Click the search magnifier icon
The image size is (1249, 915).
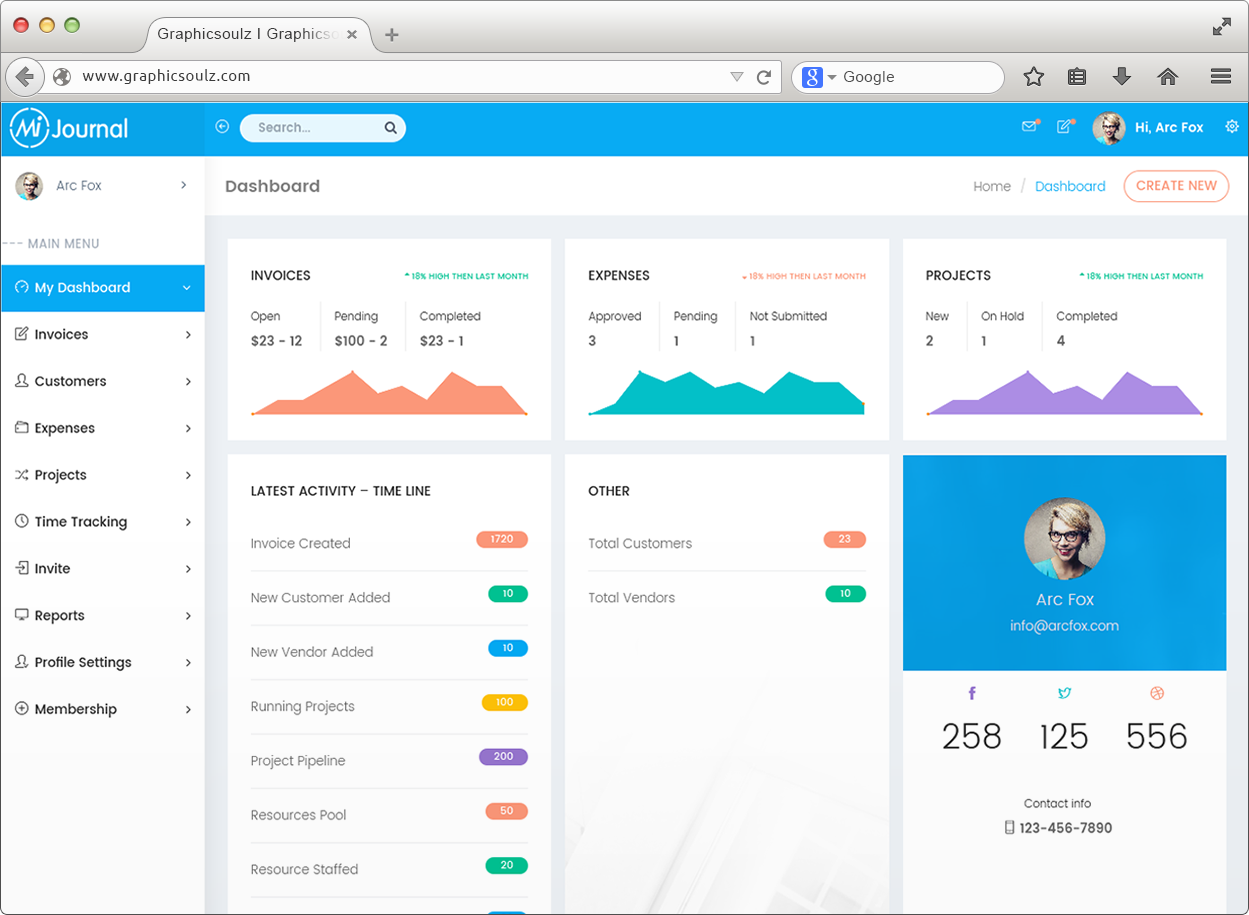click(390, 128)
